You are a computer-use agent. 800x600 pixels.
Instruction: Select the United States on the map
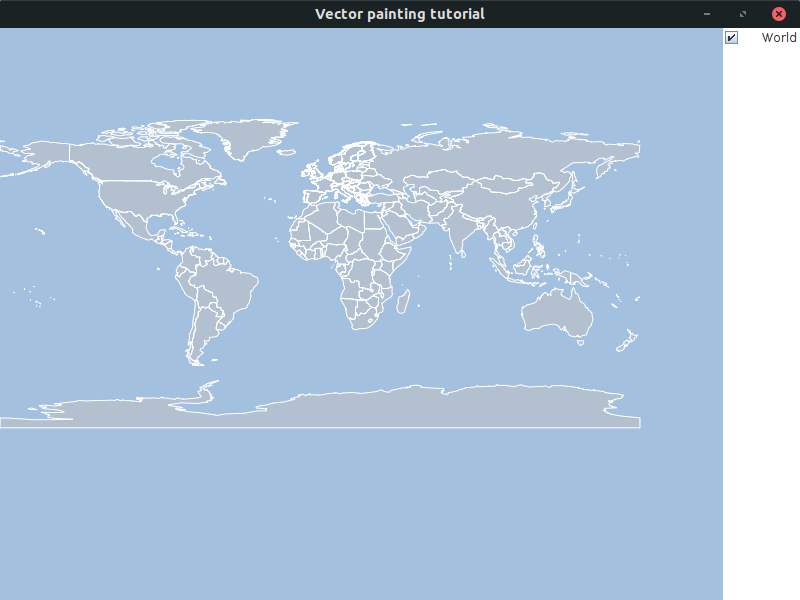(150, 200)
